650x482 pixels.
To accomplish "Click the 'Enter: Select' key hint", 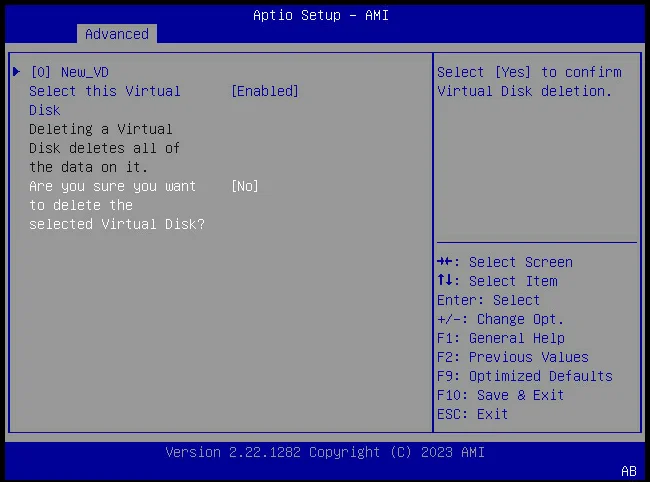I will point(488,300).
